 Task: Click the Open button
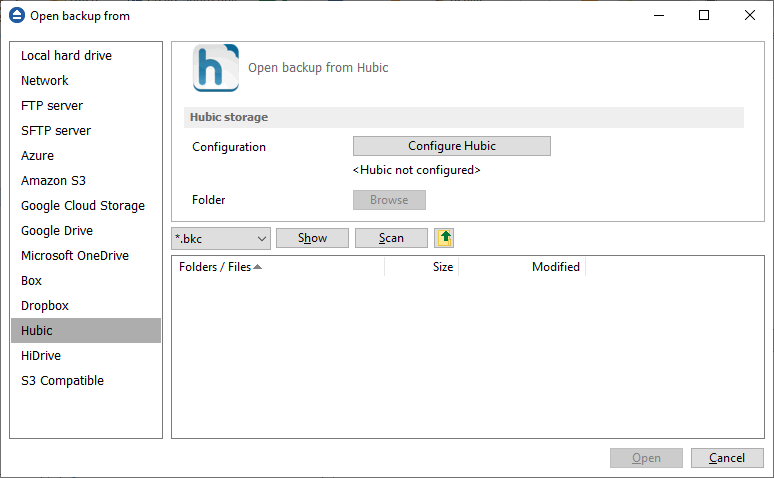[x=646, y=458]
